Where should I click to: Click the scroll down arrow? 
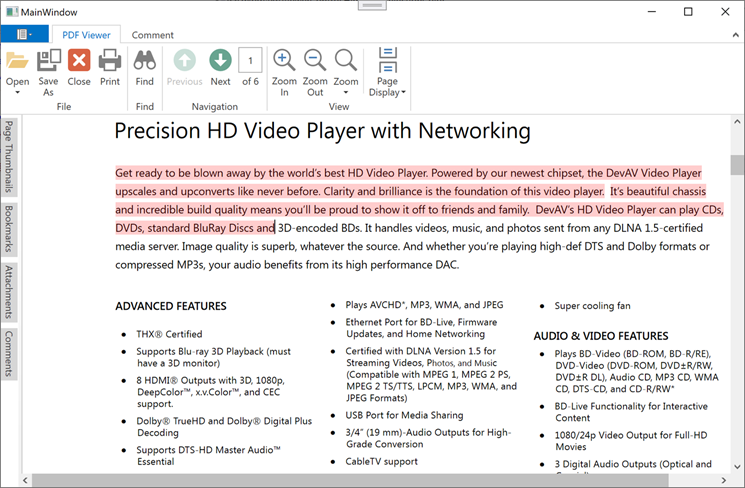[737, 467]
